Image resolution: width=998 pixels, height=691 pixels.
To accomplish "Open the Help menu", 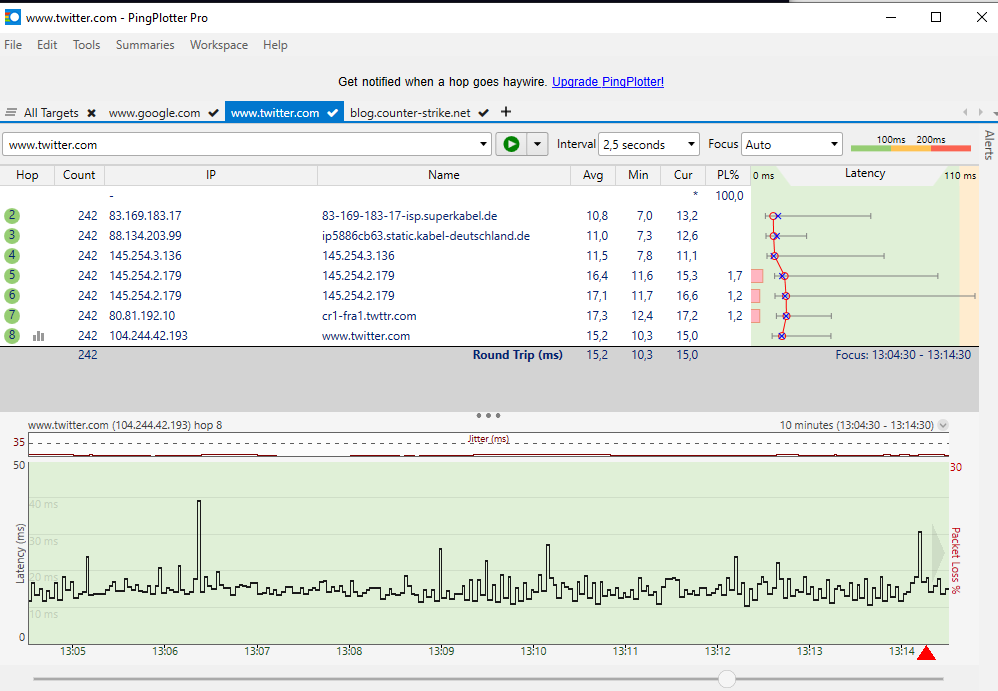I will (275, 45).
